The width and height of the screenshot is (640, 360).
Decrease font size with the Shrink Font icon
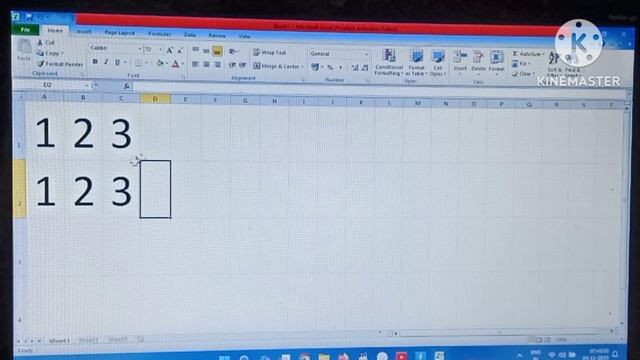click(180, 51)
